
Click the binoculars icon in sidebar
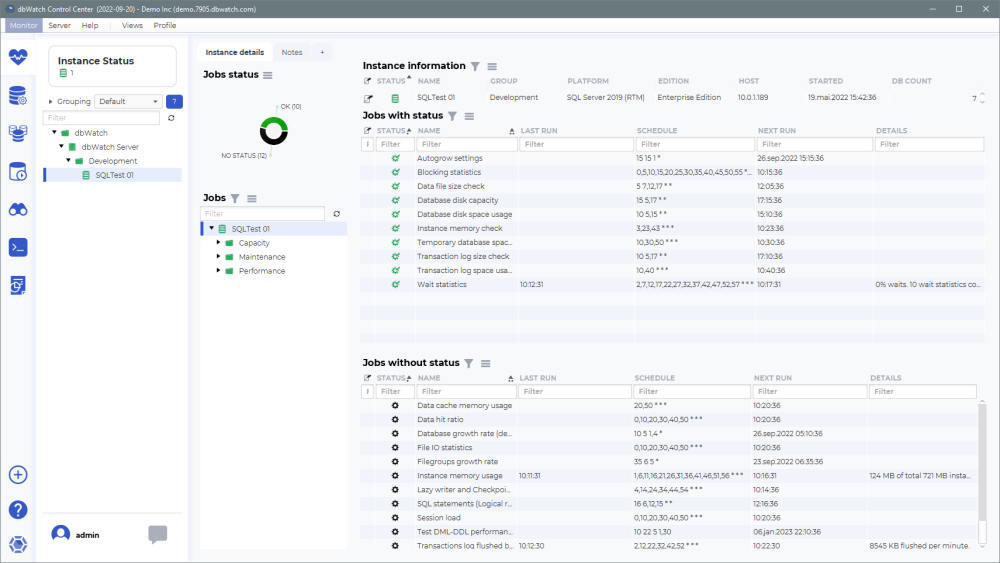tap(18, 209)
